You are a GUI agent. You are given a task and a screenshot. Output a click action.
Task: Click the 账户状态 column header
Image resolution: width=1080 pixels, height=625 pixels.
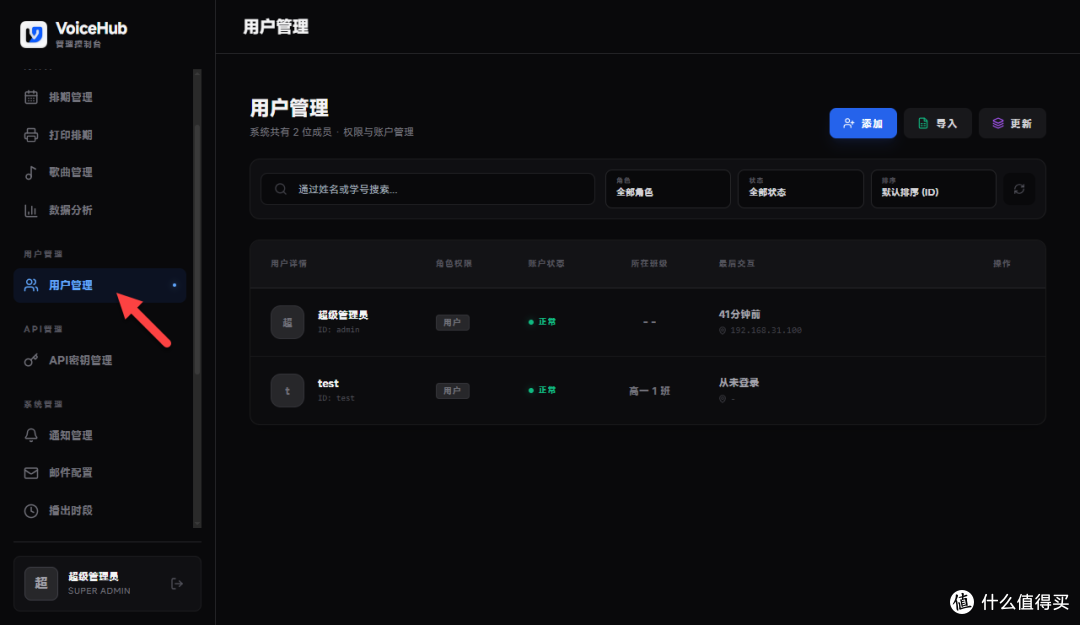[546, 264]
